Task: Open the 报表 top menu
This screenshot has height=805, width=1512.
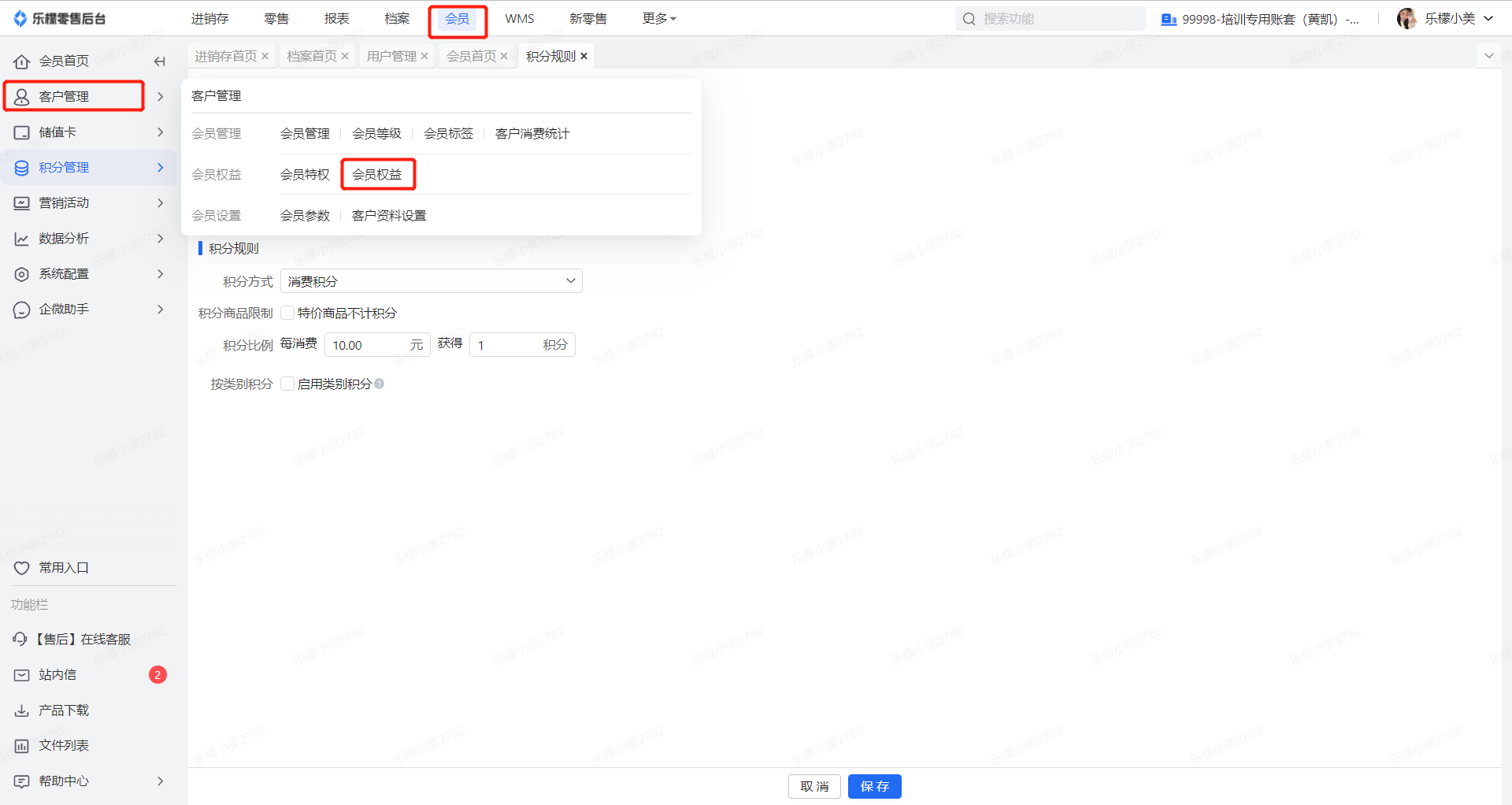Action: click(x=336, y=18)
